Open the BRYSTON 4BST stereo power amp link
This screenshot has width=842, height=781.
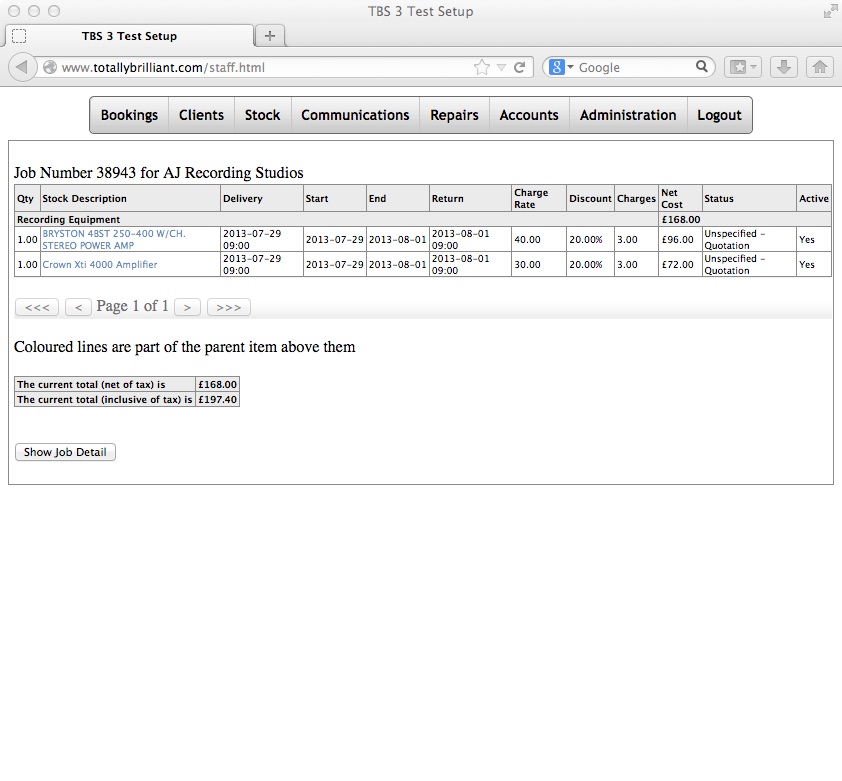114,240
